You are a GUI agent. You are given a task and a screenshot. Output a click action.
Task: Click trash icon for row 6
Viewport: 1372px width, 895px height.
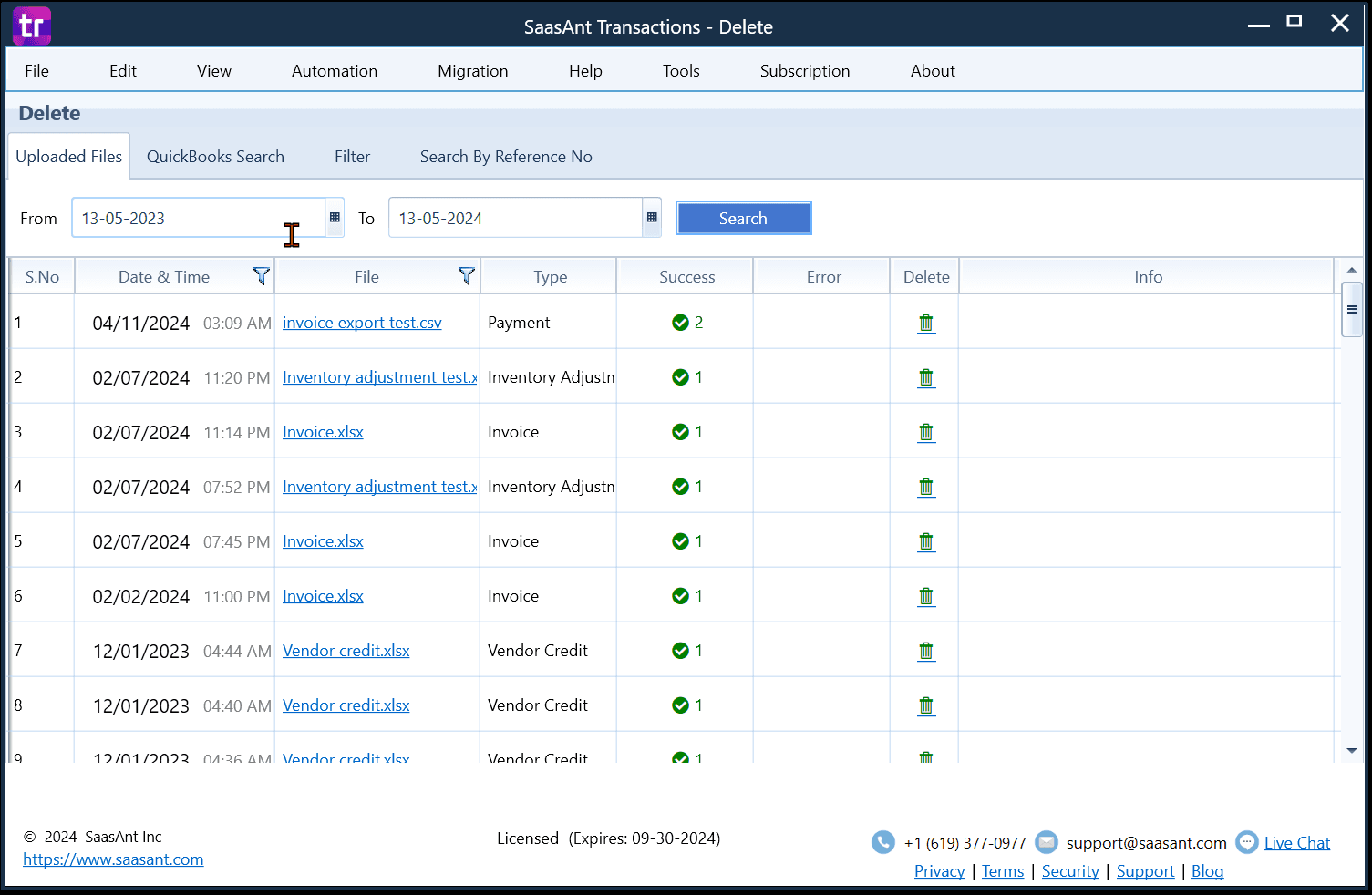tap(926, 596)
